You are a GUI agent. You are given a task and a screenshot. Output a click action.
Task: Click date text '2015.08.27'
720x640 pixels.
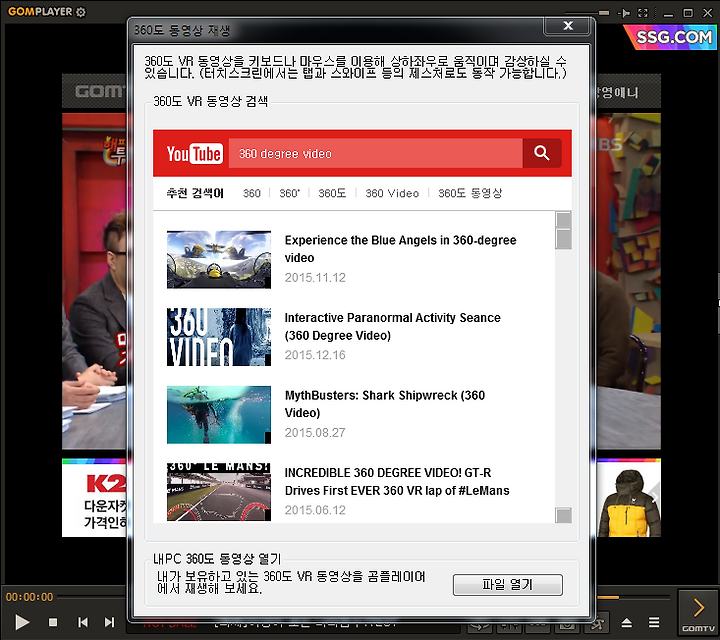point(315,432)
